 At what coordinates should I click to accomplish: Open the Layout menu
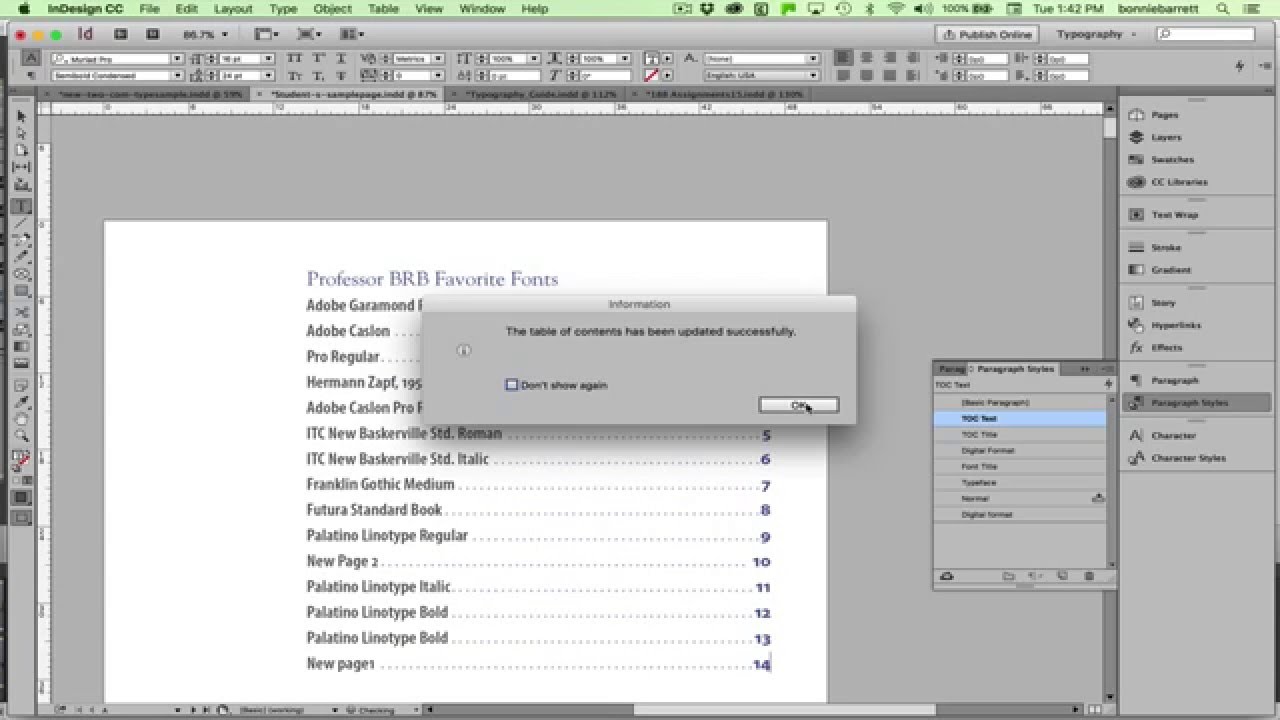coord(233,9)
